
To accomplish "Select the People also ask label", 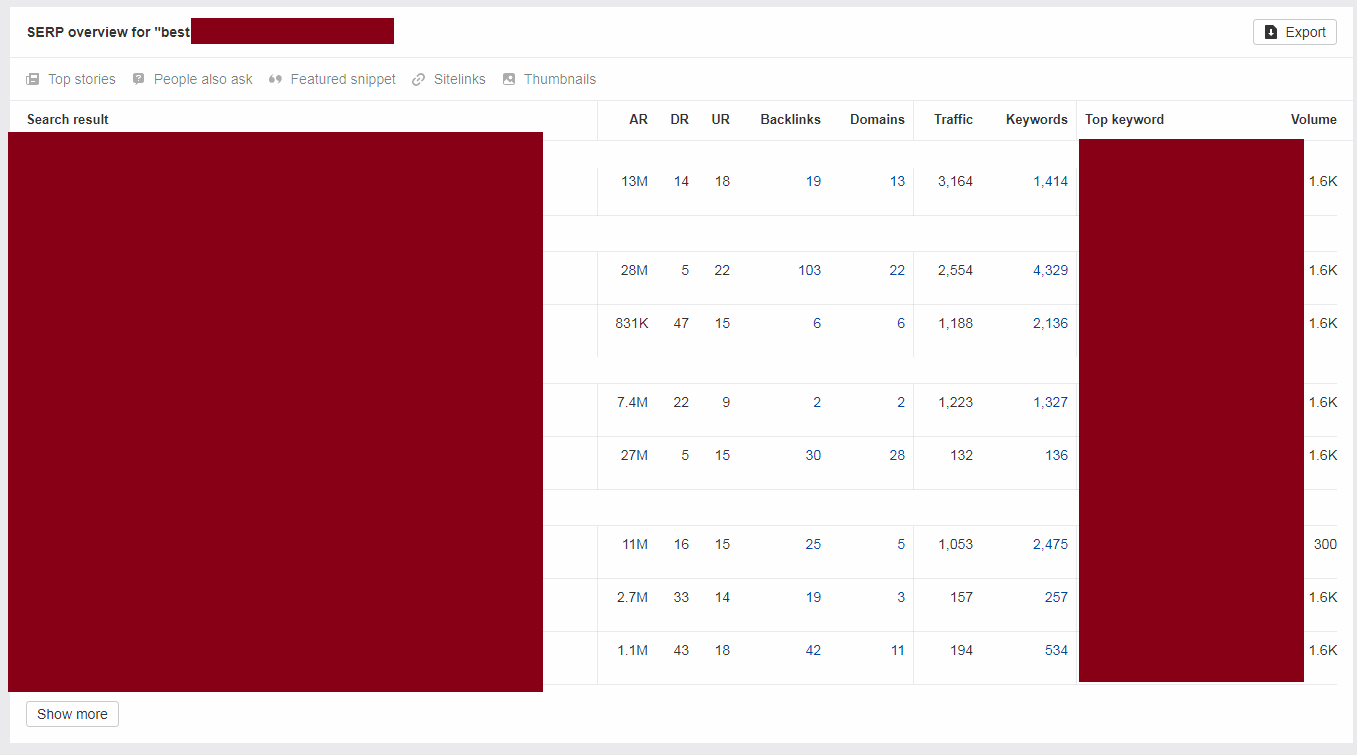I will pos(203,79).
